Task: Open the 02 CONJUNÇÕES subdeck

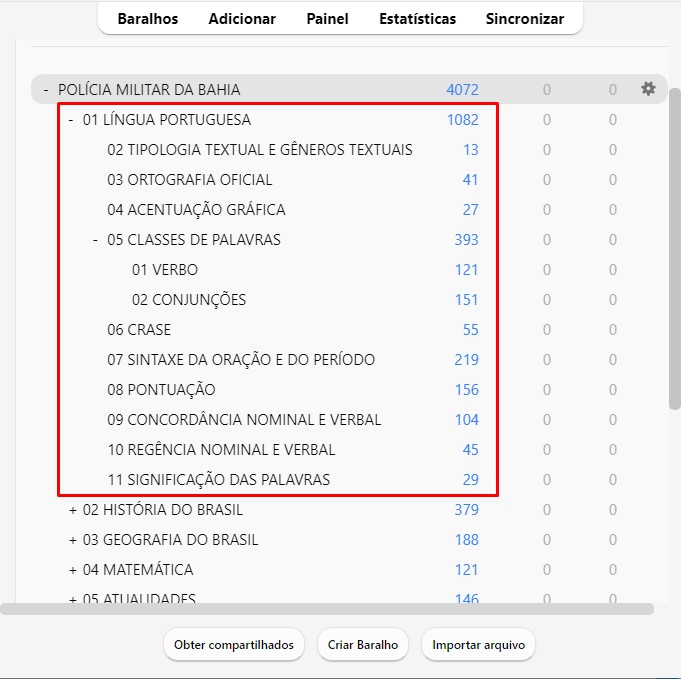Action: point(189,299)
